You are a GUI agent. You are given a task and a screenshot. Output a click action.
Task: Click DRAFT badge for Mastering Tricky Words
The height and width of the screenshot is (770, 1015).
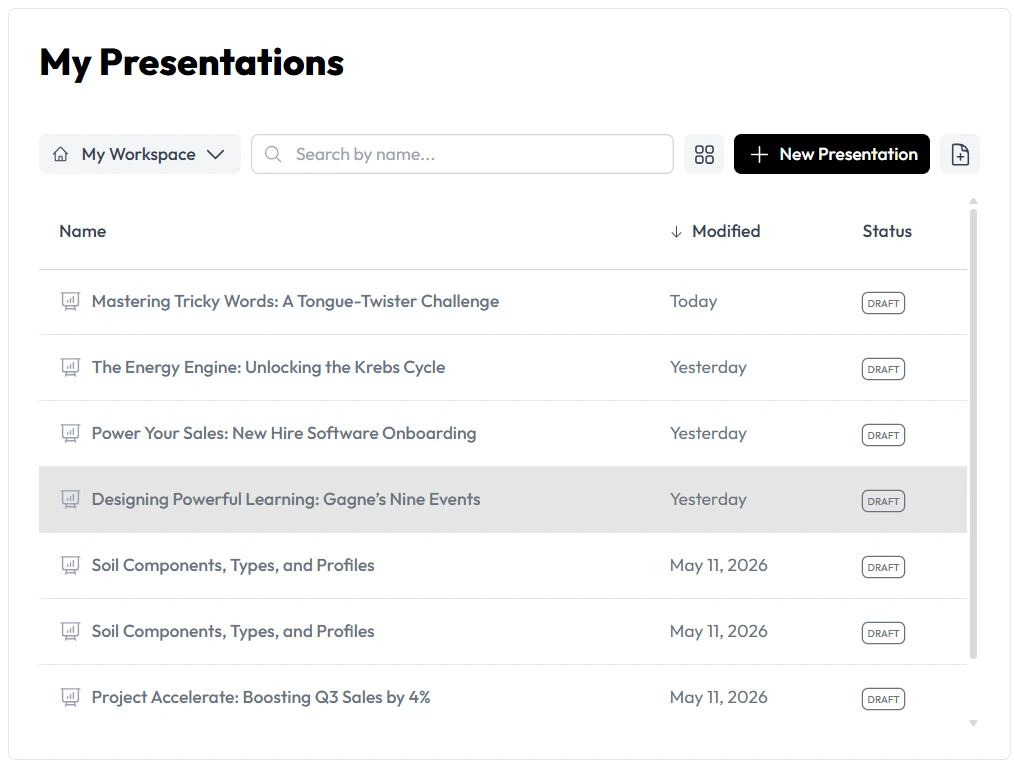coord(883,303)
